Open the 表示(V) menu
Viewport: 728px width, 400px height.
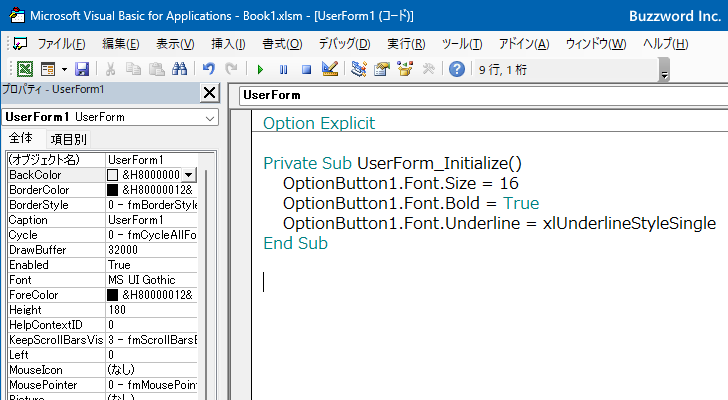tap(175, 44)
